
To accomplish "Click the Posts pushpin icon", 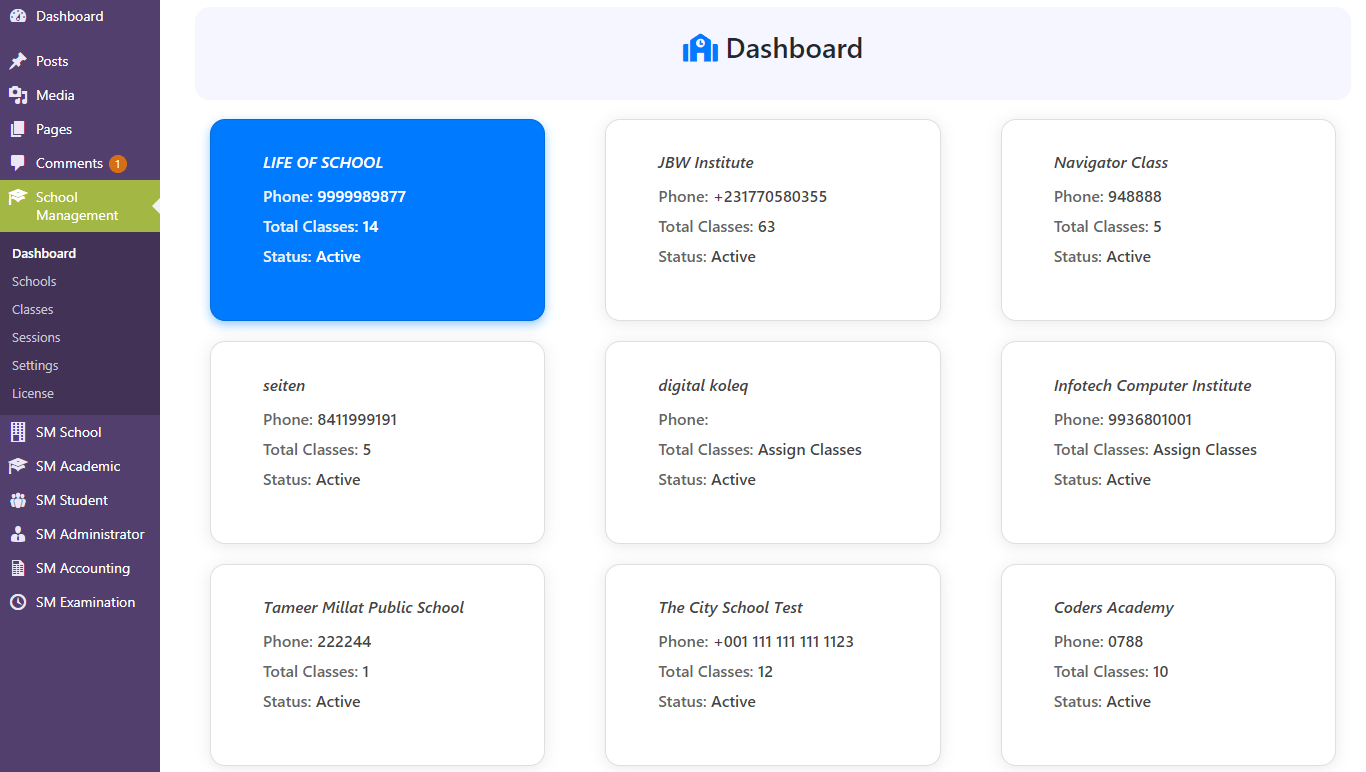I will 18,61.
